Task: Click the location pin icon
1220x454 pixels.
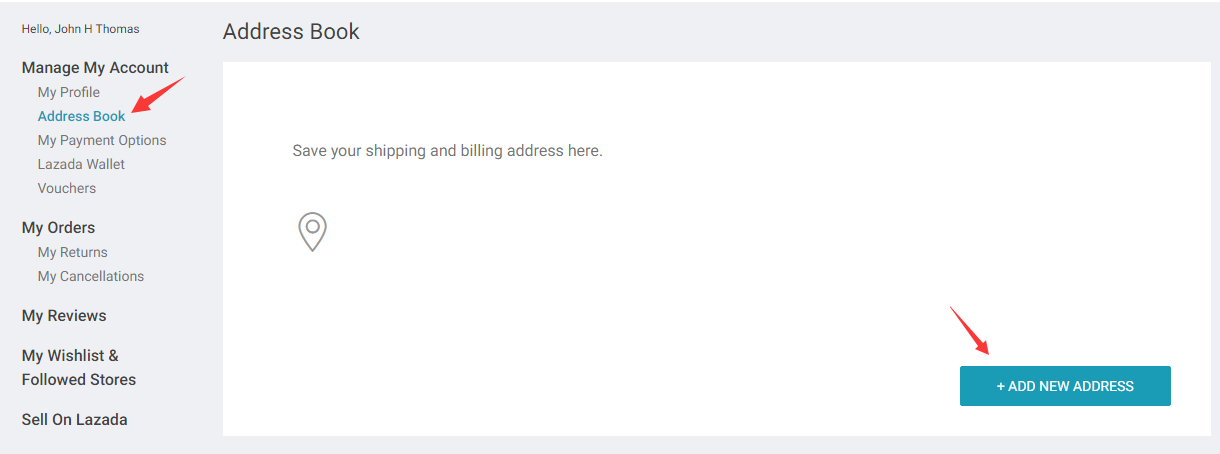Action: [313, 231]
